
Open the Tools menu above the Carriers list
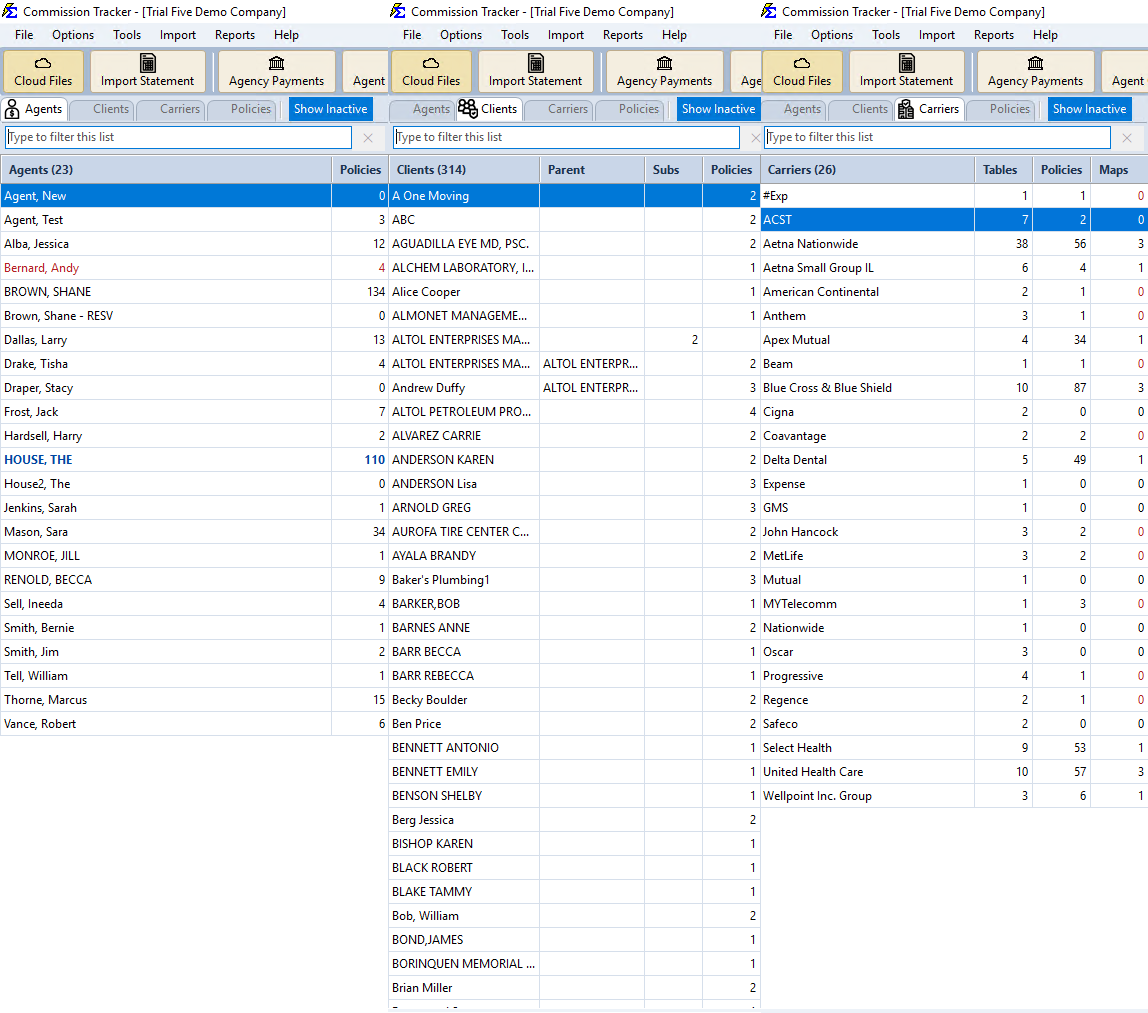point(886,34)
